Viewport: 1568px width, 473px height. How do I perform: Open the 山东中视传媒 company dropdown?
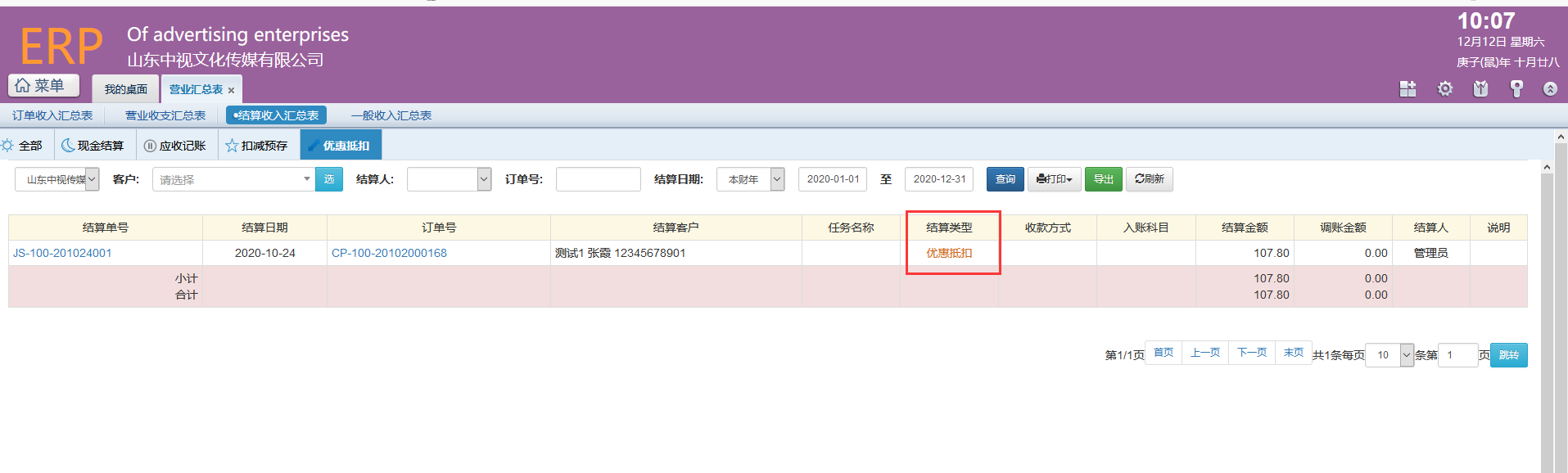pos(56,179)
